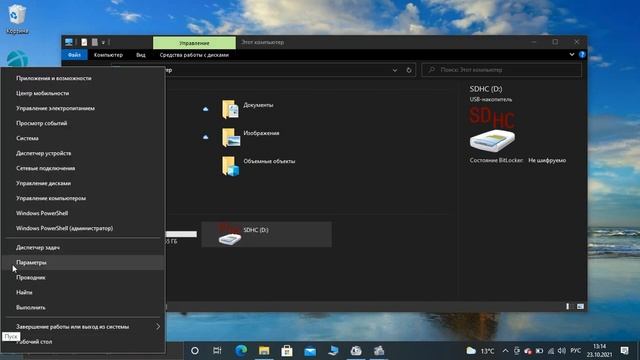Open Cortana circle icon on taskbar
The image size is (640, 360).
[195, 351]
